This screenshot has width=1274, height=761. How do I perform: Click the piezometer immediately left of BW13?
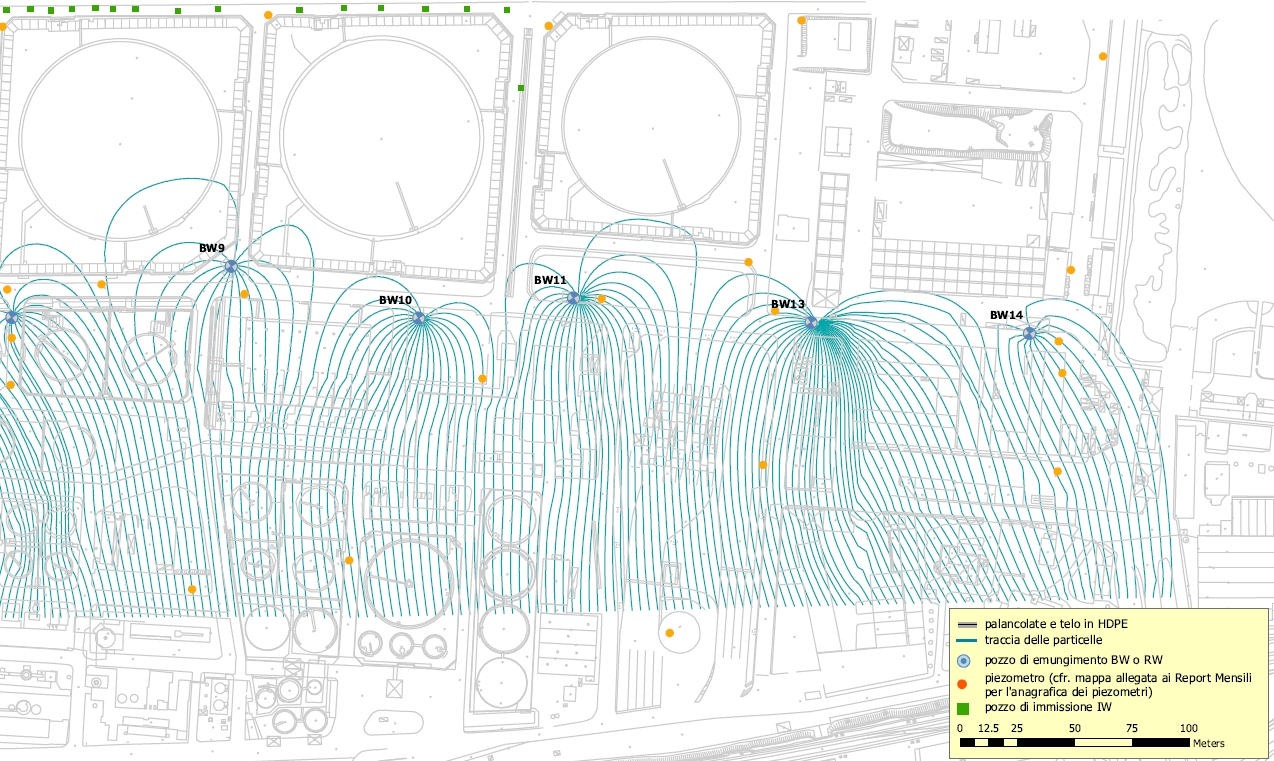(x=774, y=311)
